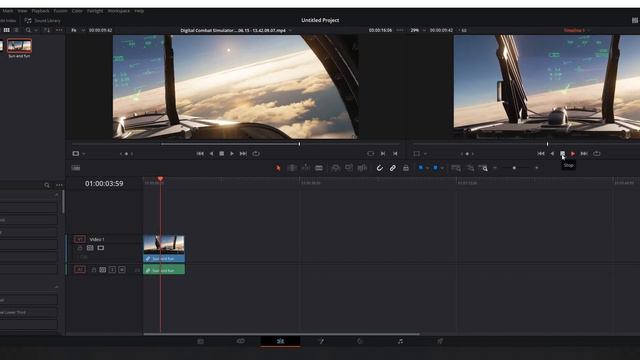Click the Overwrite Clip edit icon

click(349, 168)
